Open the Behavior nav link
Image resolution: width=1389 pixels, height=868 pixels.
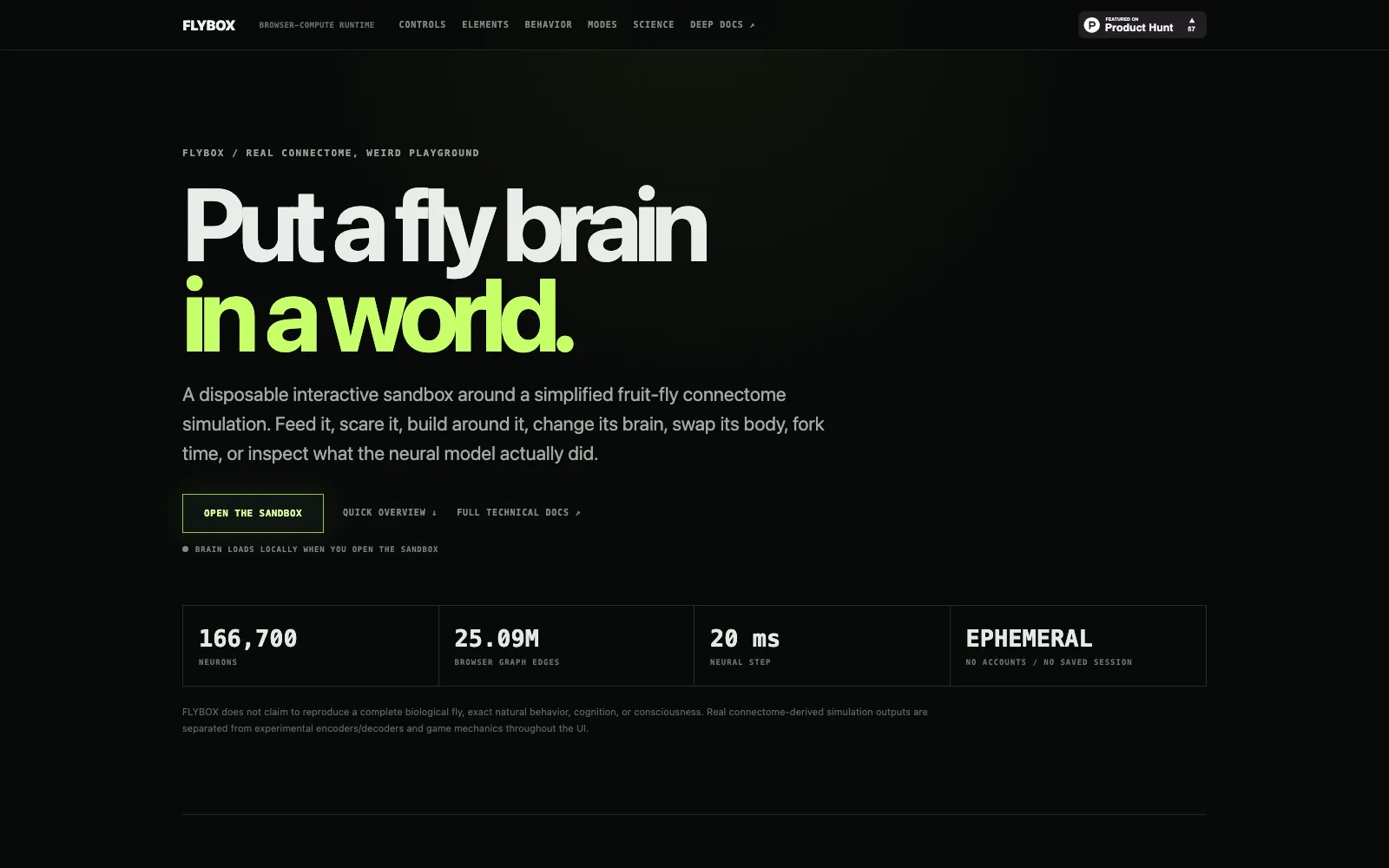pos(548,25)
